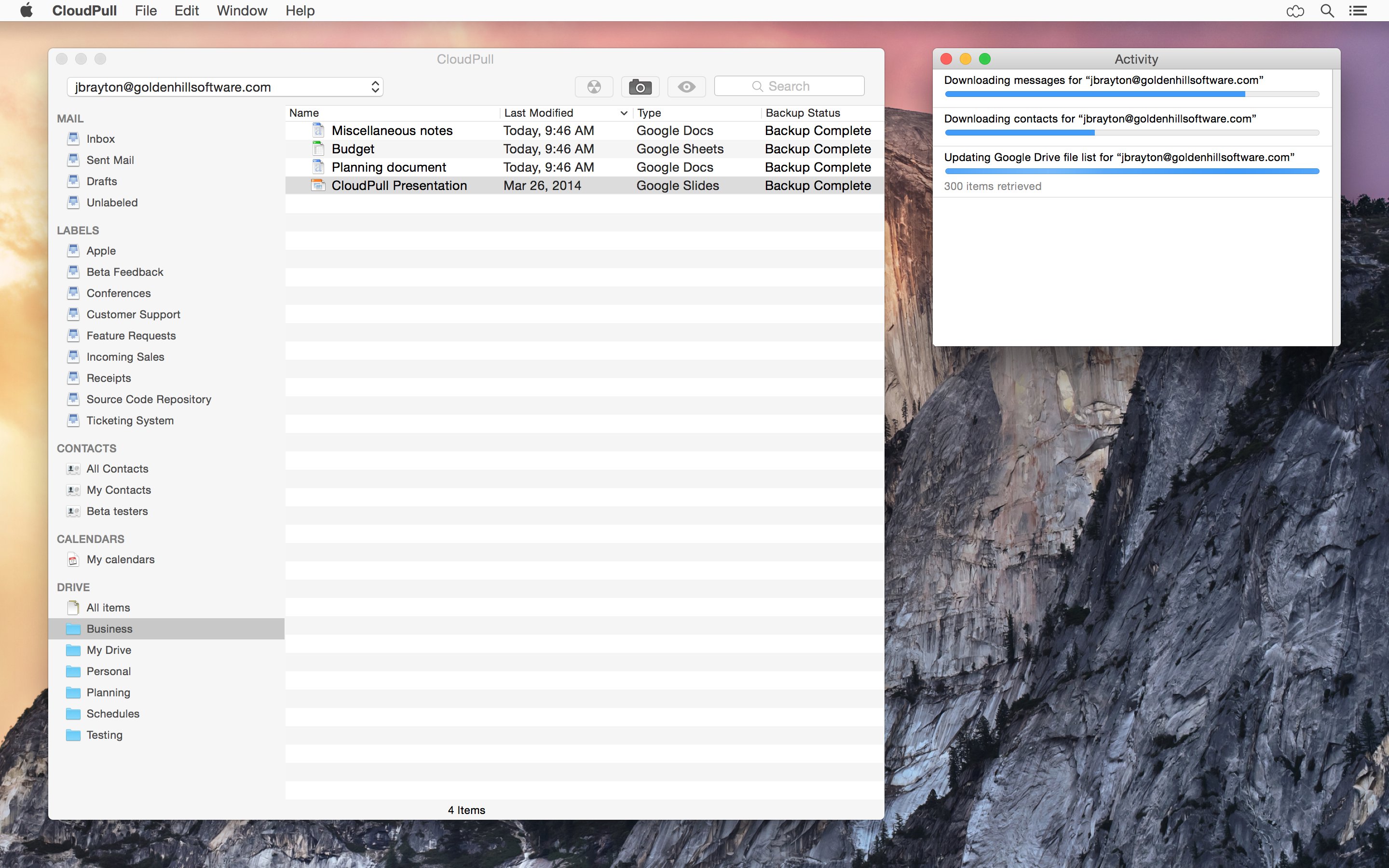Click the All Contacts card icon

click(x=73, y=469)
